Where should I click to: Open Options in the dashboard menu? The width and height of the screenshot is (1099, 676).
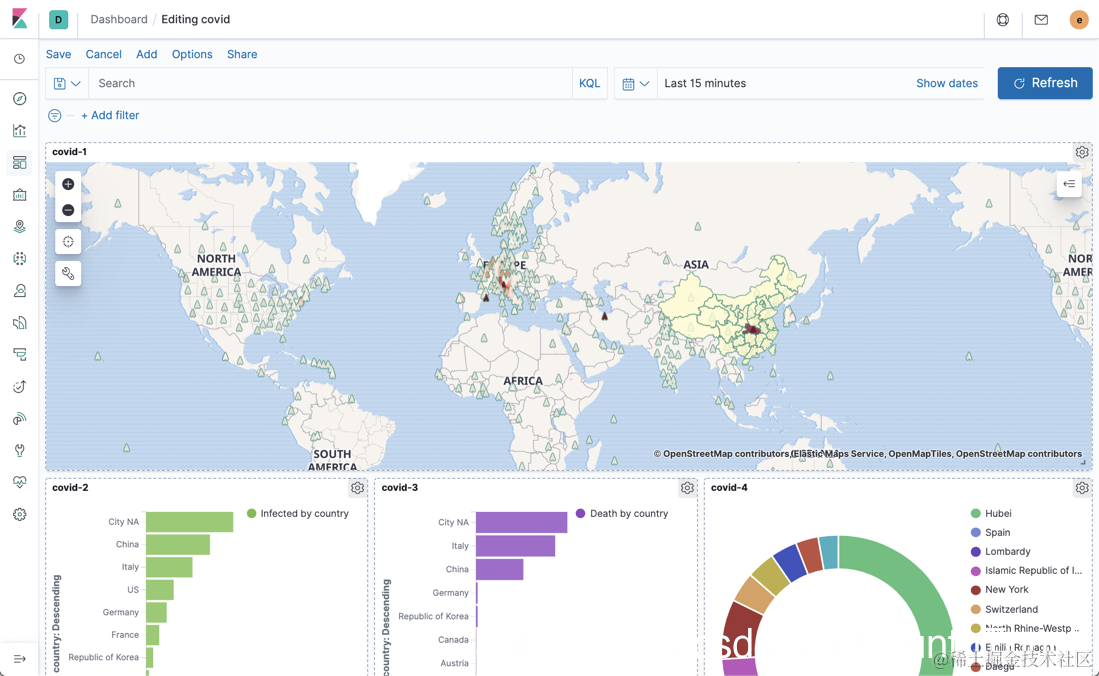coord(192,54)
